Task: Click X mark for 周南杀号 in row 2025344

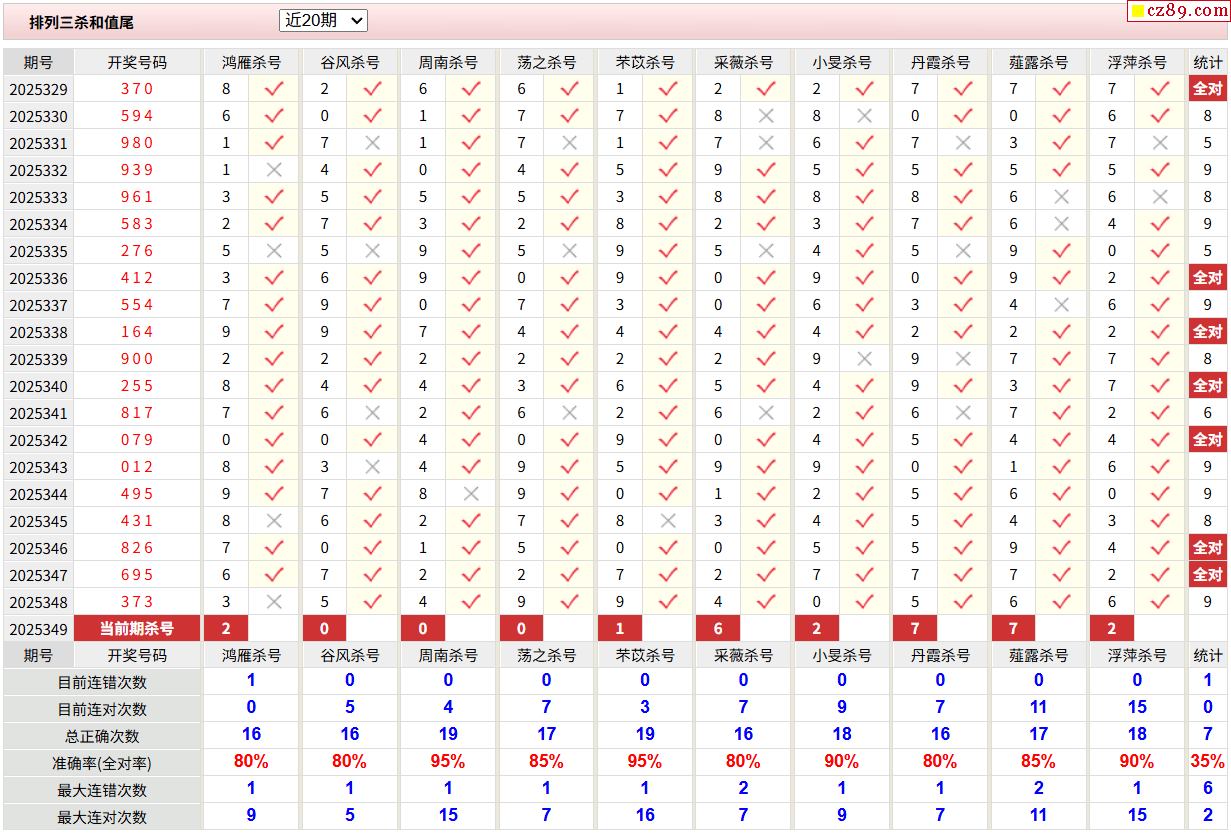Action: (471, 493)
